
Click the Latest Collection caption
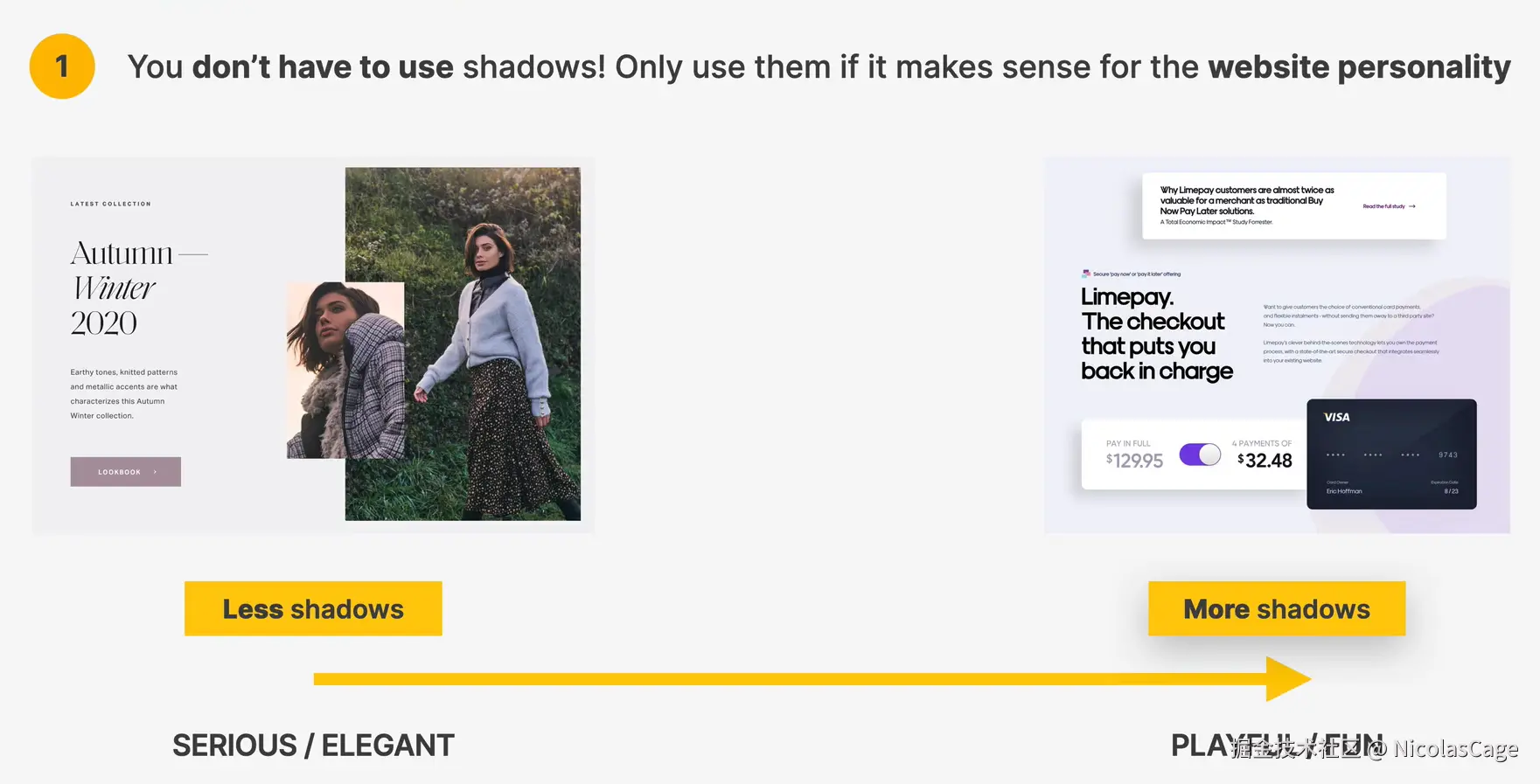(111, 204)
